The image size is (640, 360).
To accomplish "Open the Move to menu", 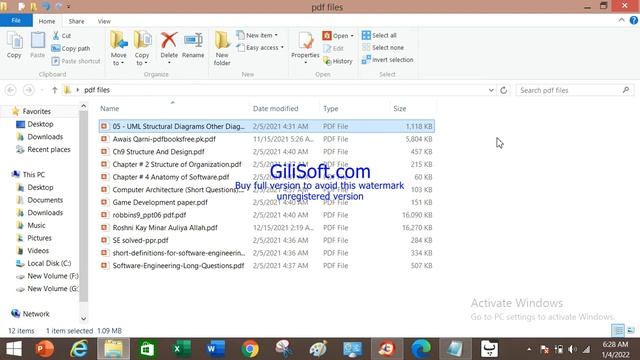I will click(x=118, y=48).
